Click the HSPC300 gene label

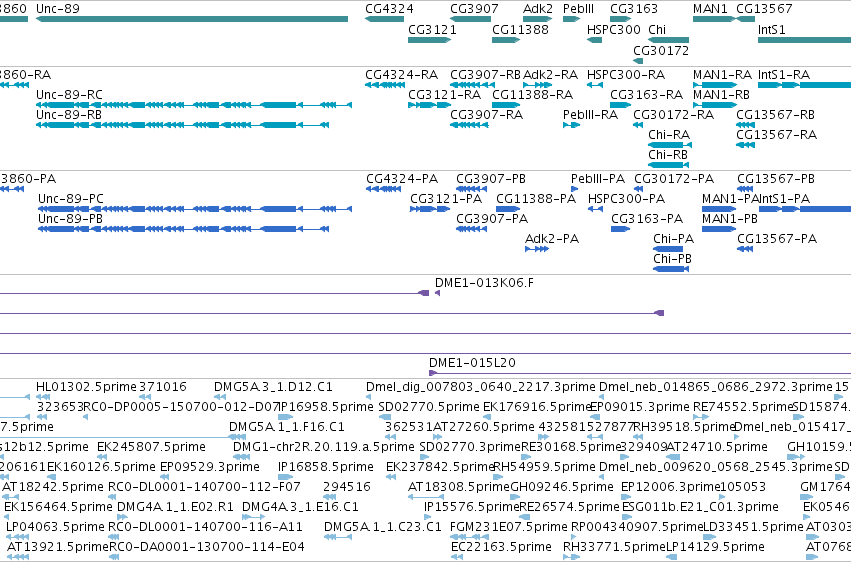pyautogui.click(x=613, y=29)
